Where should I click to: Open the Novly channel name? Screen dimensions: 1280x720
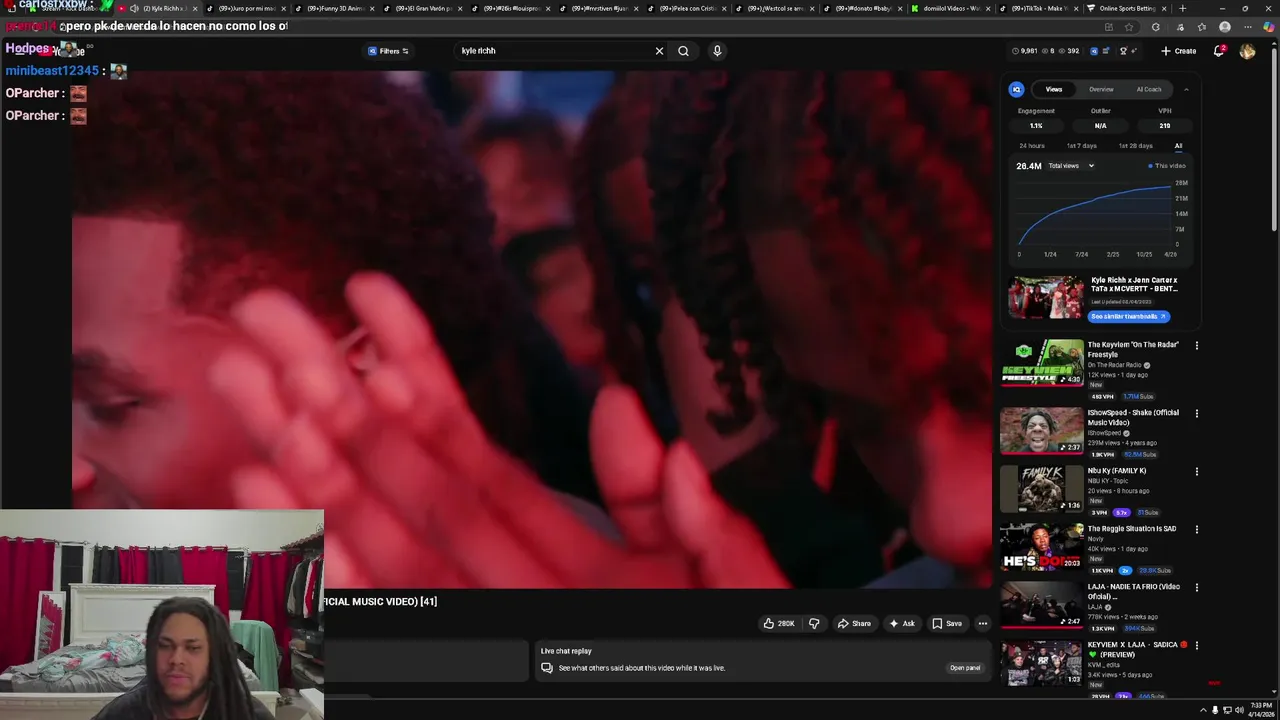1096,539
